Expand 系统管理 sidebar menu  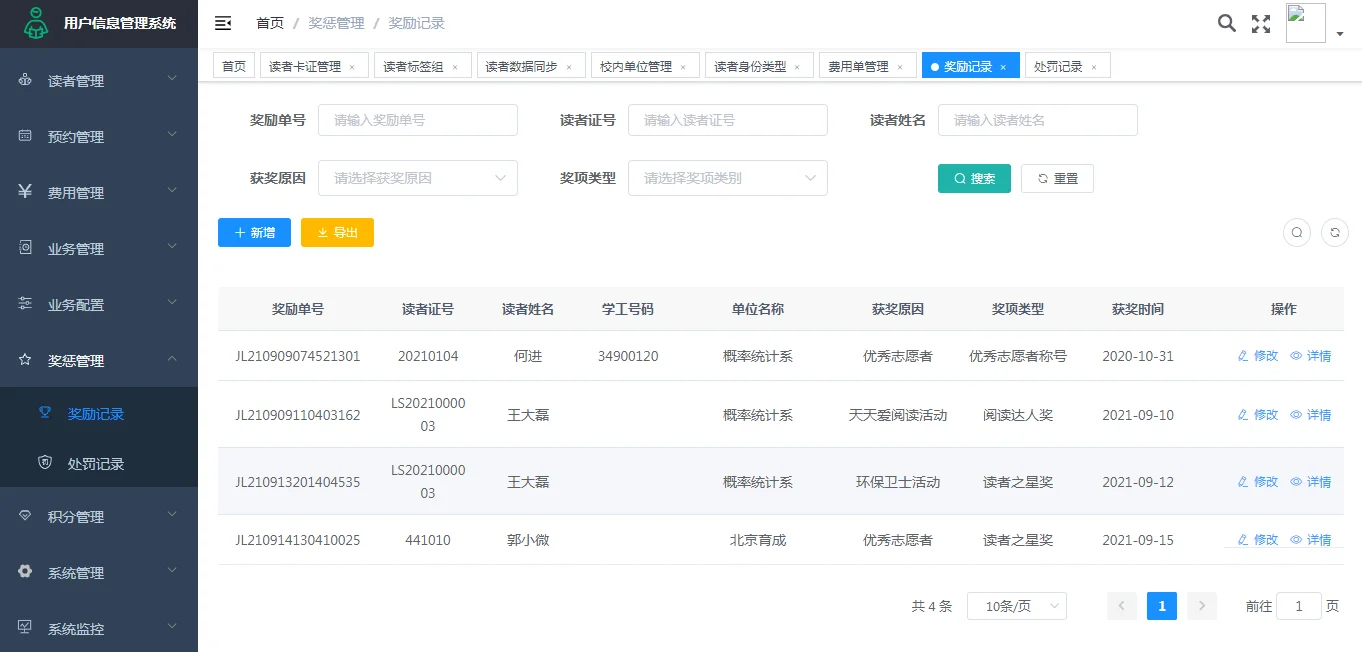click(99, 573)
